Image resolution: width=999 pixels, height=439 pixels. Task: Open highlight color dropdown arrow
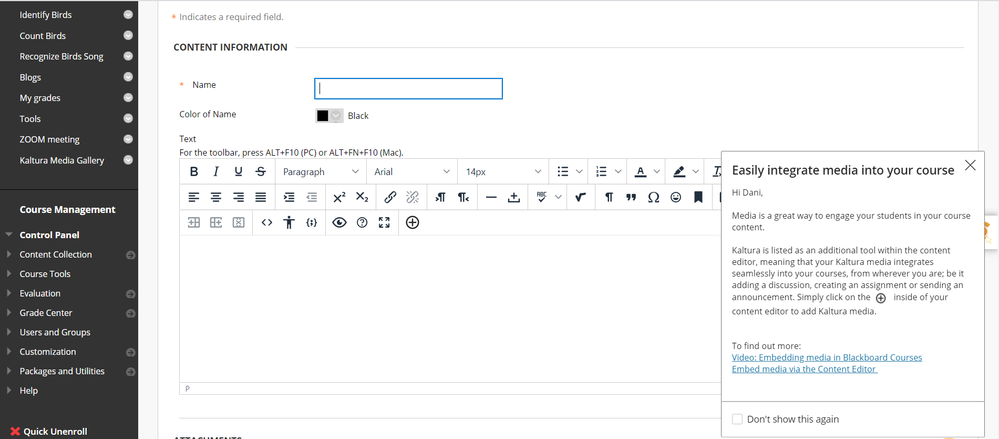pyautogui.click(x=695, y=171)
